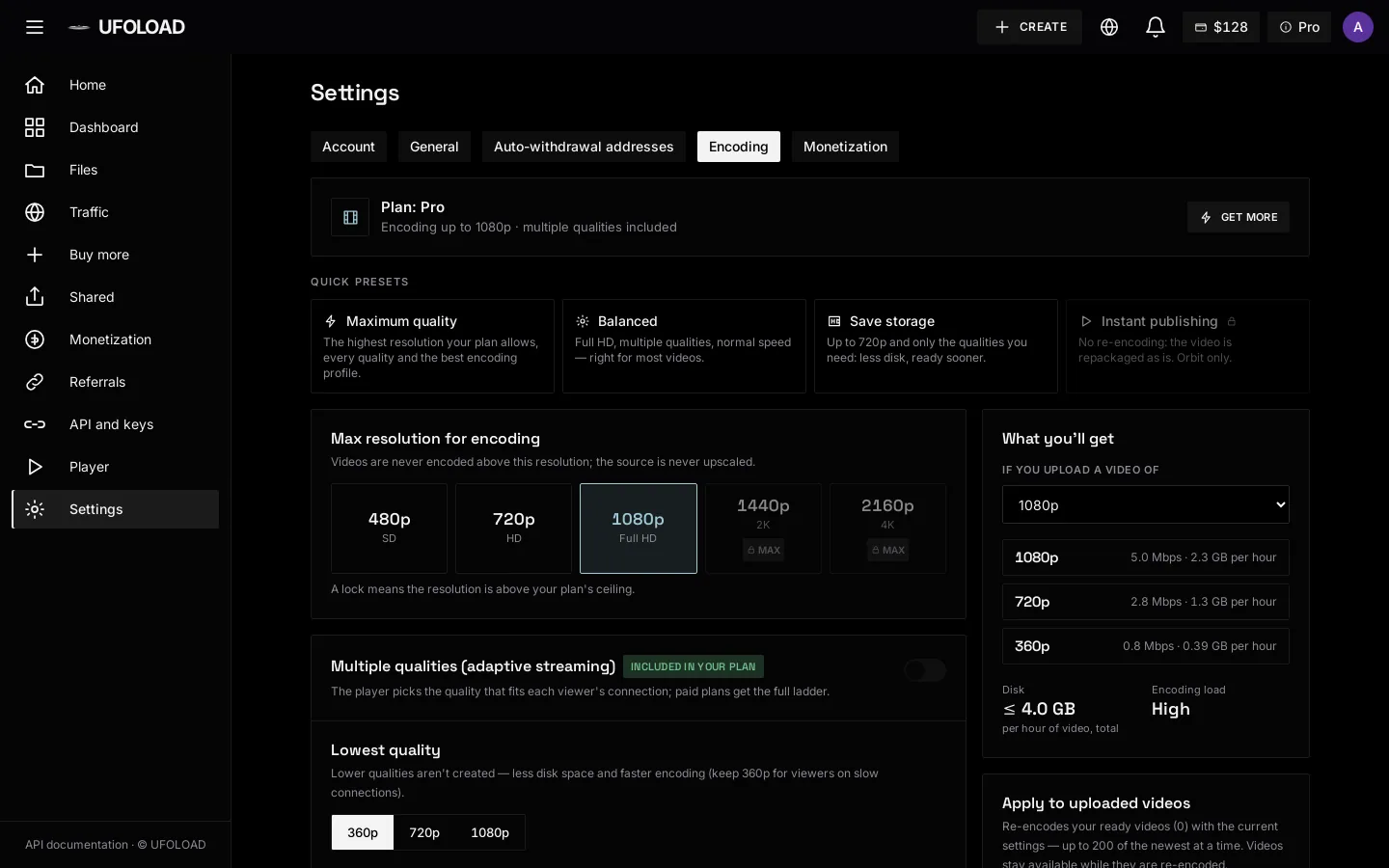
Task: Click the Plan film-strip icon
Action: point(350,217)
